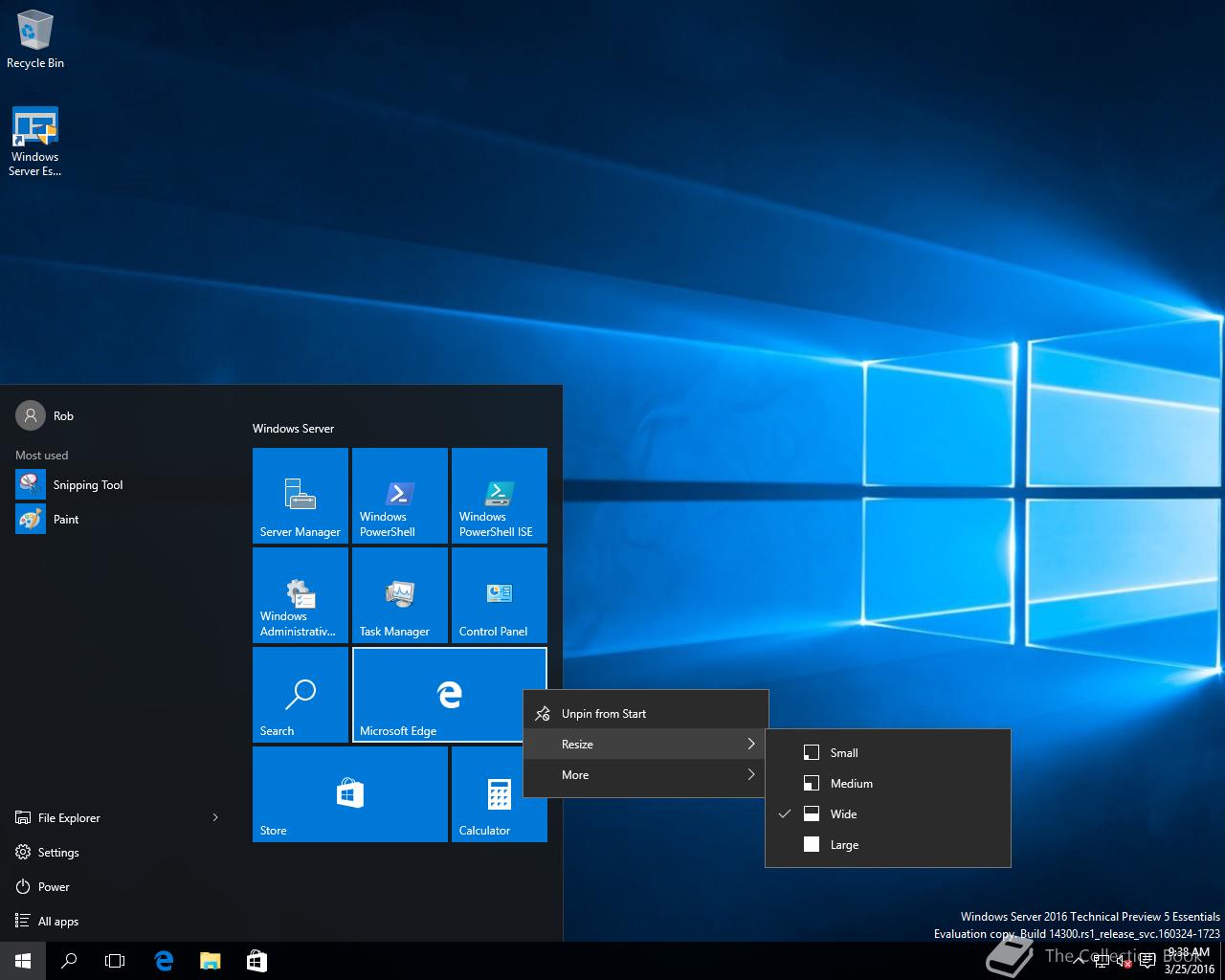The height and width of the screenshot is (980, 1225).
Task: Click the Rob user account icon
Action: [x=31, y=415]
